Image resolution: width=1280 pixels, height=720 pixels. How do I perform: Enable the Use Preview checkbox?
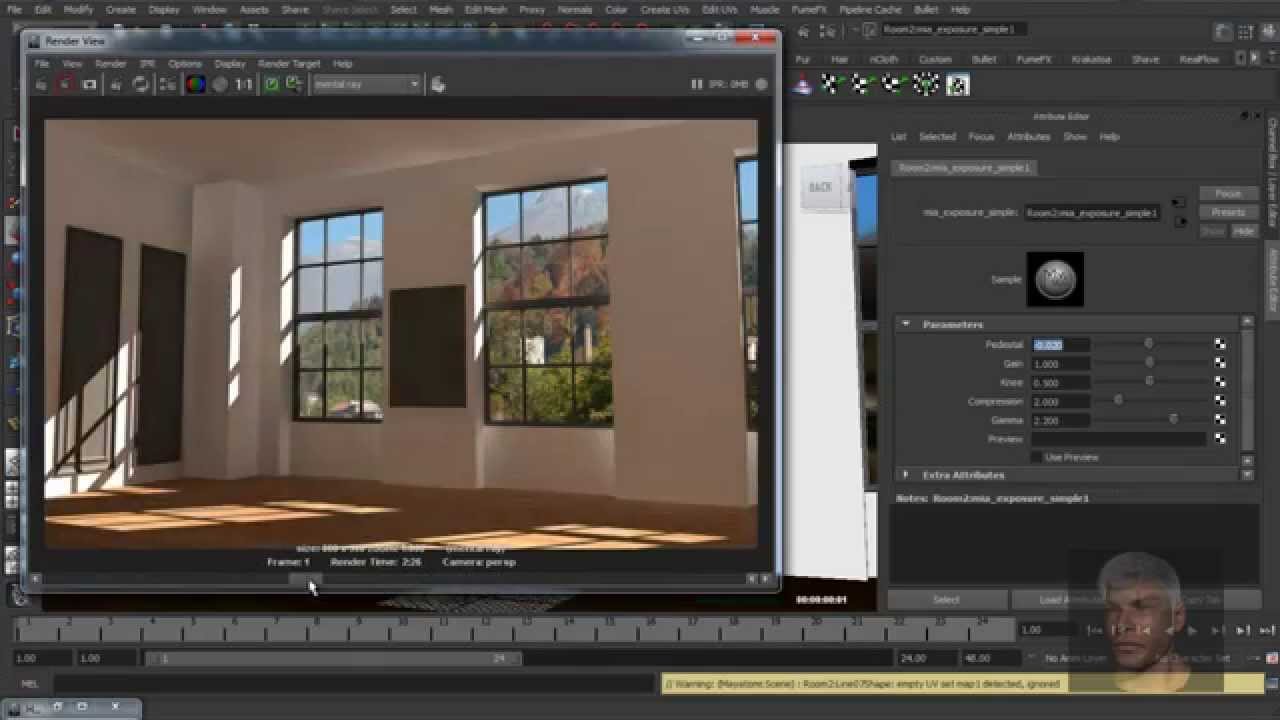[1036, 457]
